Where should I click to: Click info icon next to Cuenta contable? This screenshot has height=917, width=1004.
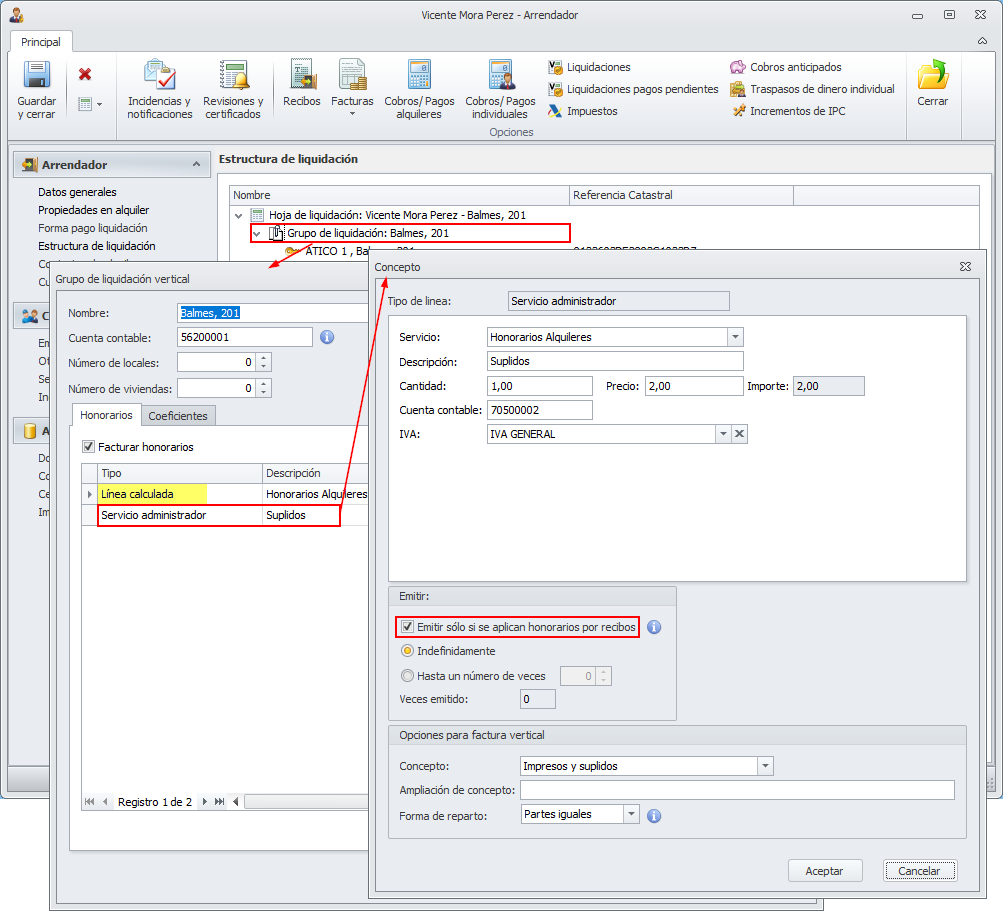[x=326, y=337]
